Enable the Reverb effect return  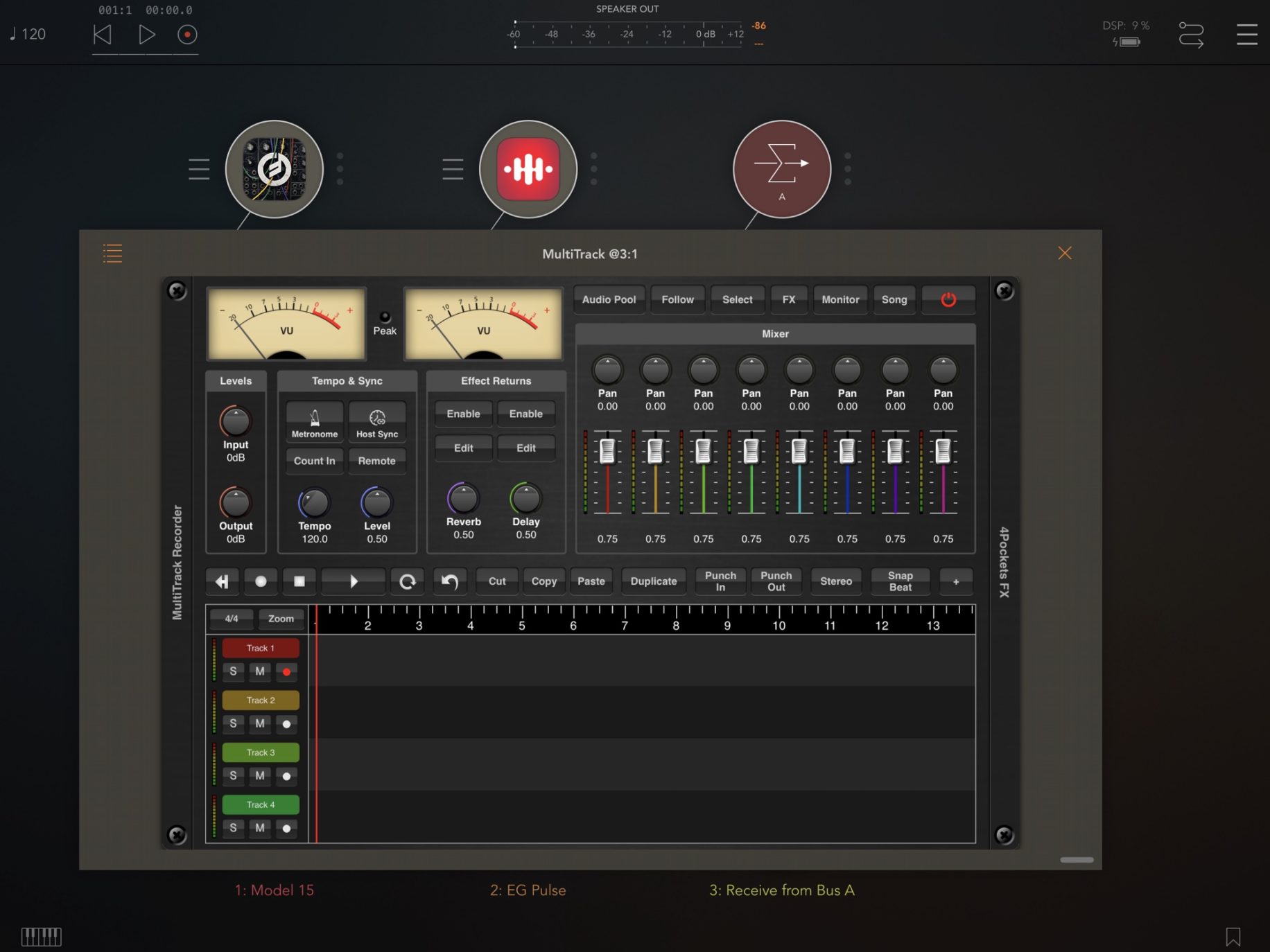click(x=462, y=414)
